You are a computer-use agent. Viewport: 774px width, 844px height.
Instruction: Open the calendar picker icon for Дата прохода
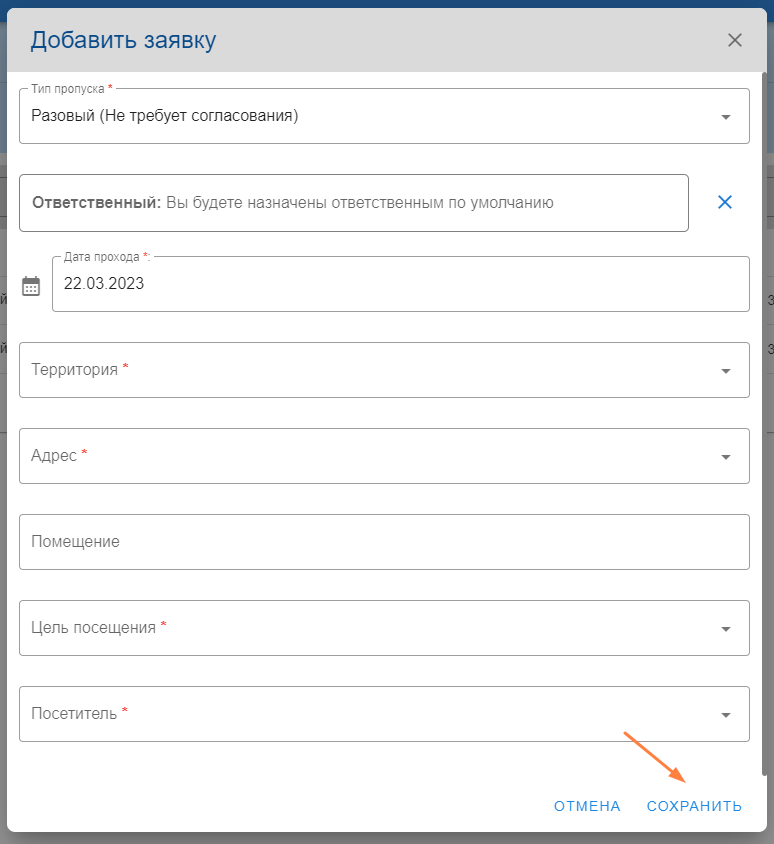(31, 286)
